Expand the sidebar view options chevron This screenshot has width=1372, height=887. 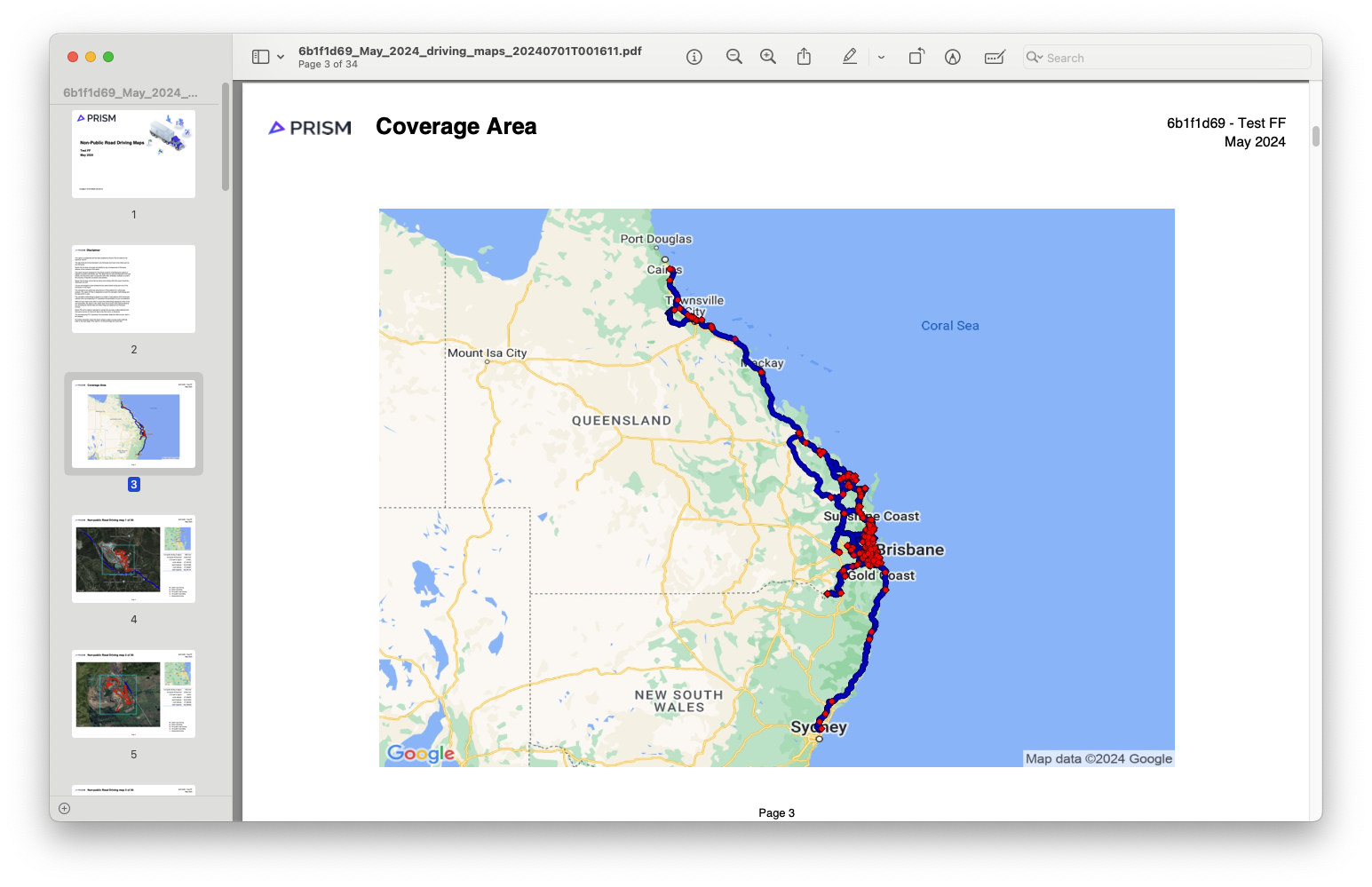281,57
